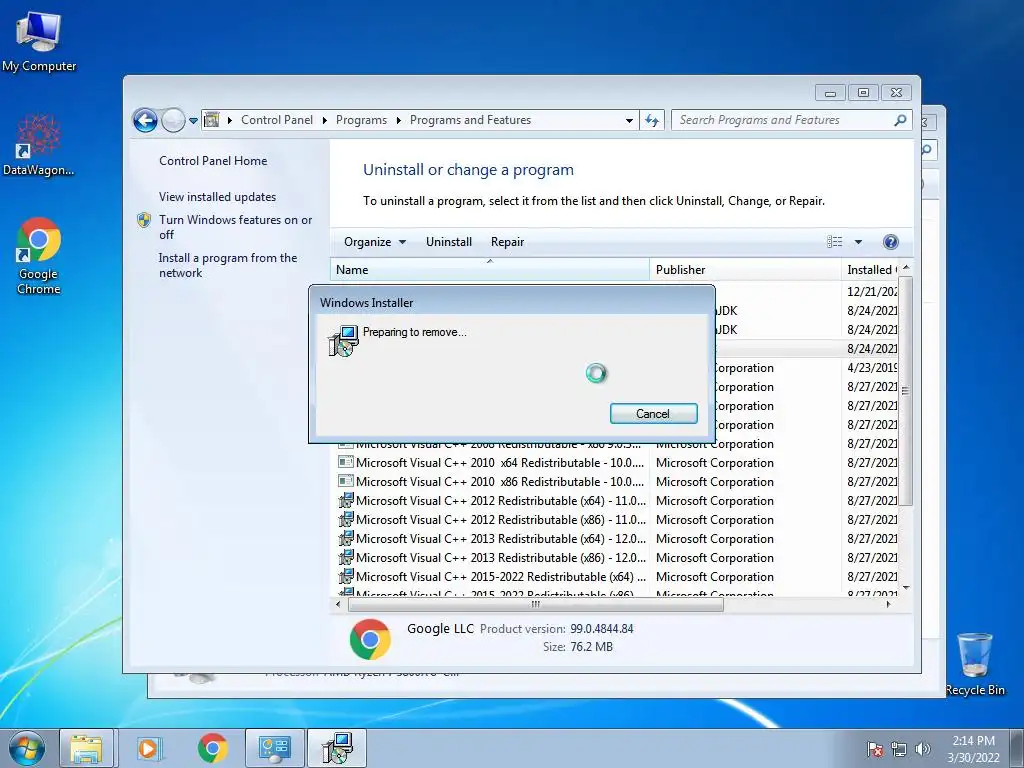Click the magnifier search icon
The width and height of the screenshot is (1024, 768).
click(901, 120)
